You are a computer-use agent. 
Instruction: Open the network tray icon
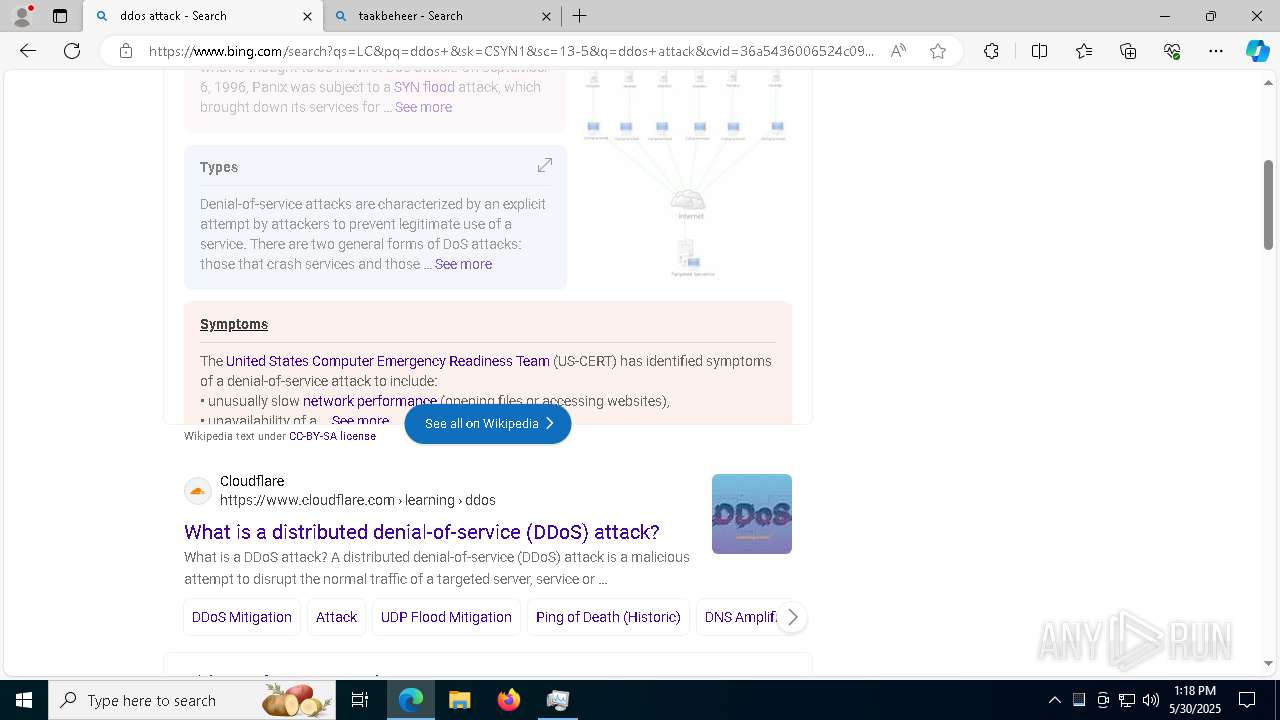1126,700
